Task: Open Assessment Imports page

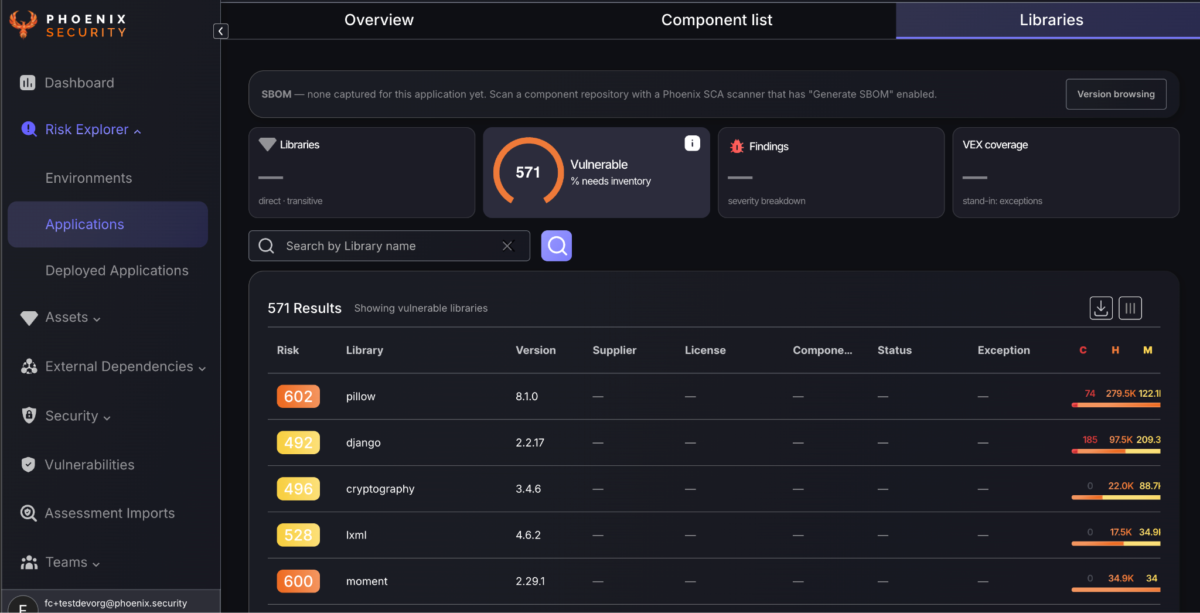Action: [108, 513]
